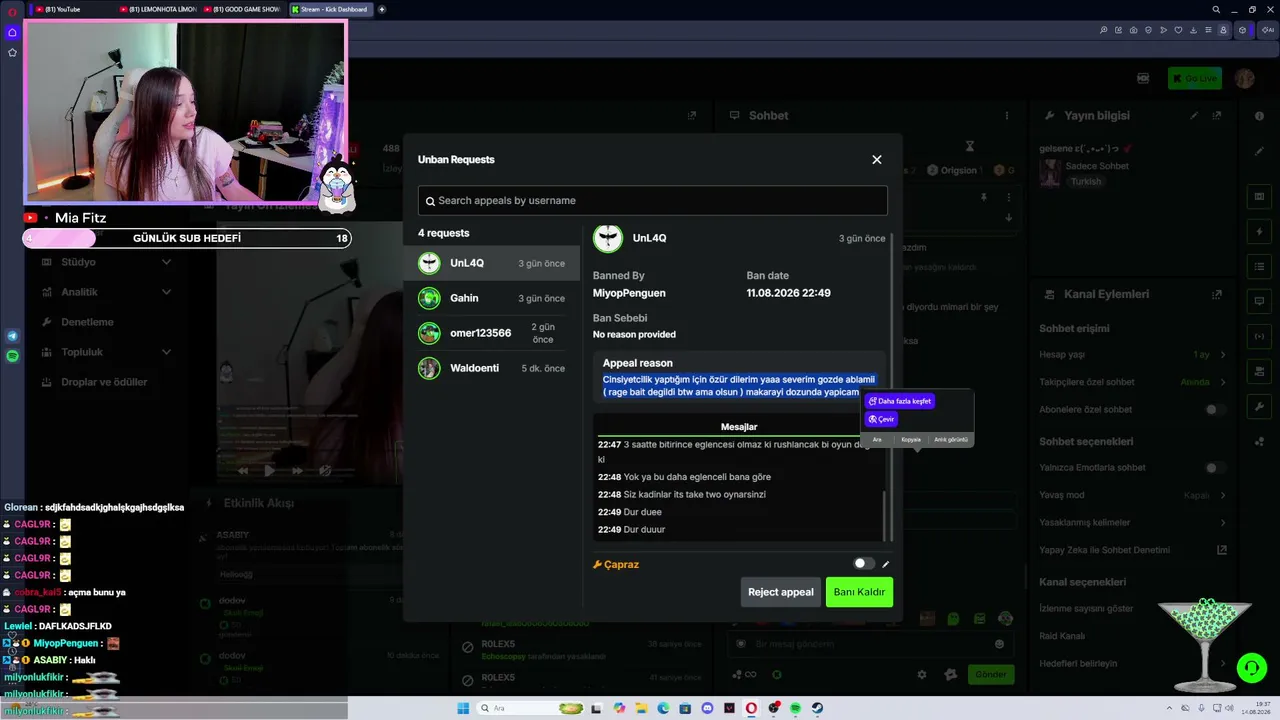Open Denetleme in the sidebar
1280x720 pixels.
[x=88, y=322]
